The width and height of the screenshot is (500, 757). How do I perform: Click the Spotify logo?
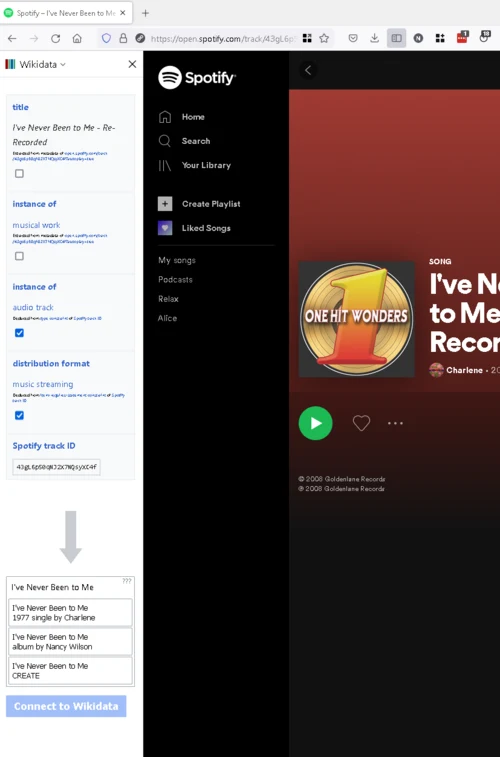coord(197,78)
